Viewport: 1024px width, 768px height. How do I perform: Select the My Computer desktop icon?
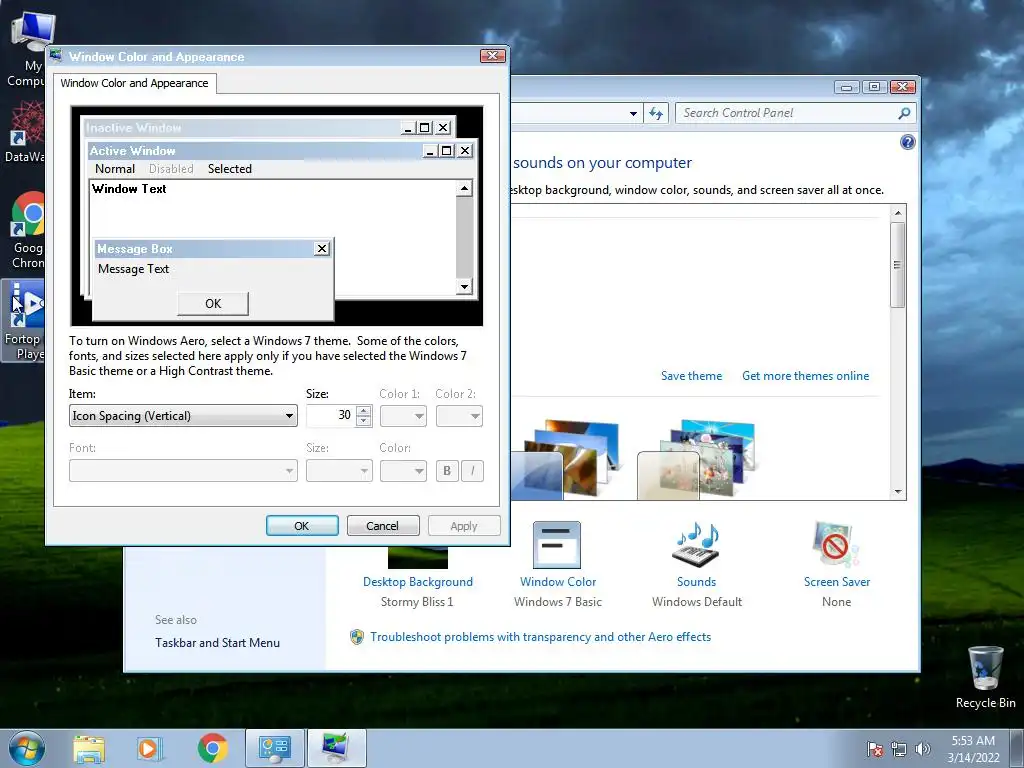(28, 49)
